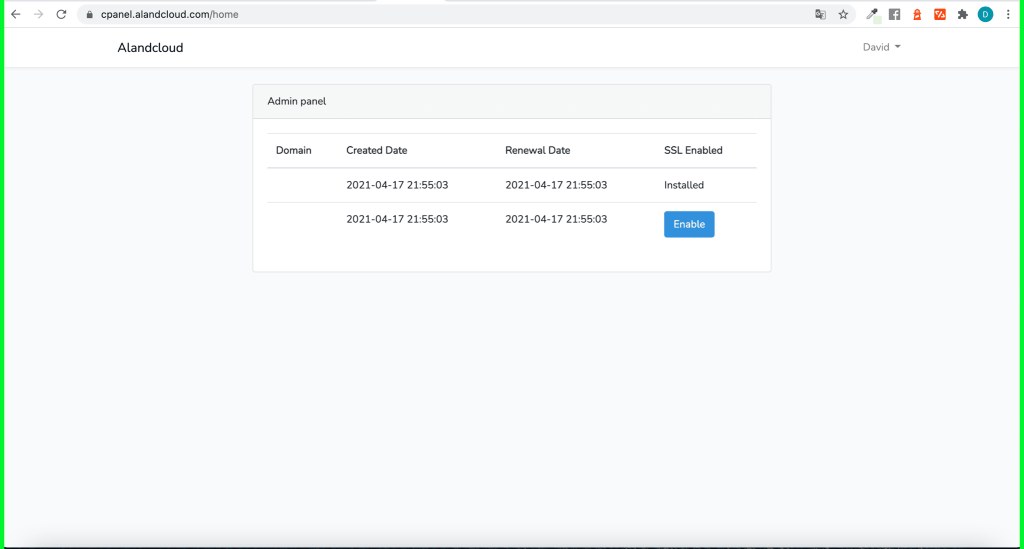Viewport: 1024px width, 549px height.
Task: Go back using the browser back arrow
Action: (x=16, y=14)
